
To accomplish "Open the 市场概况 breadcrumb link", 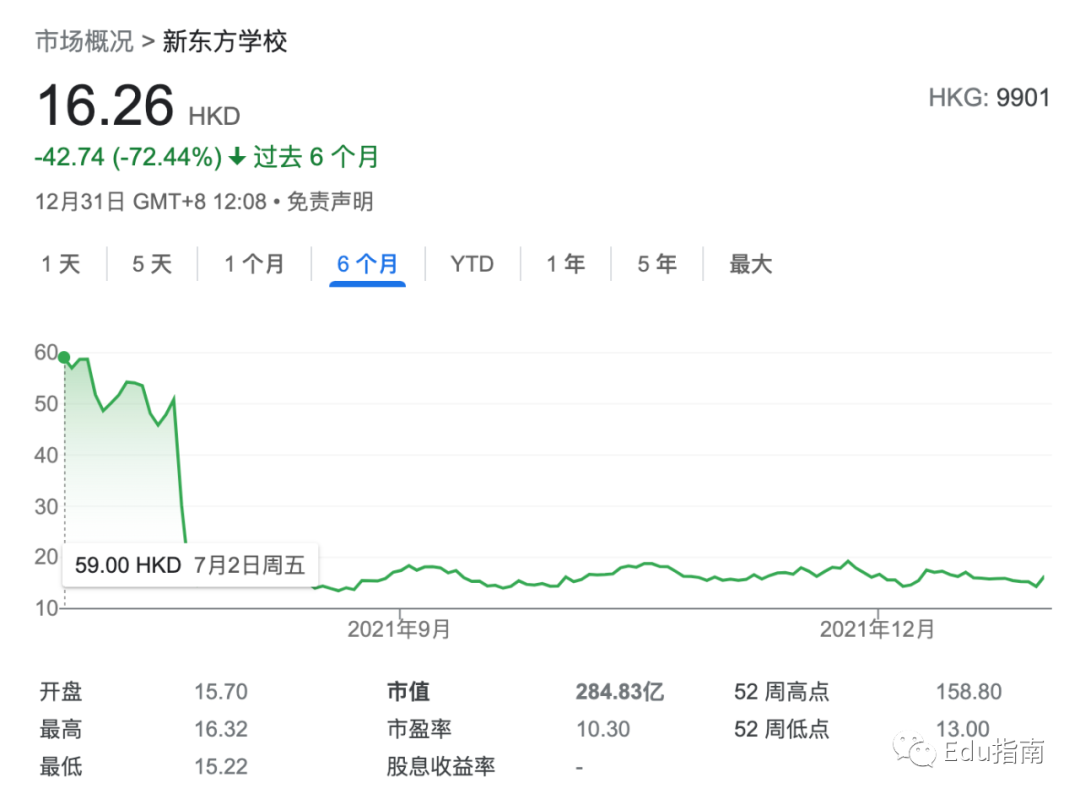I will (84, 41).
